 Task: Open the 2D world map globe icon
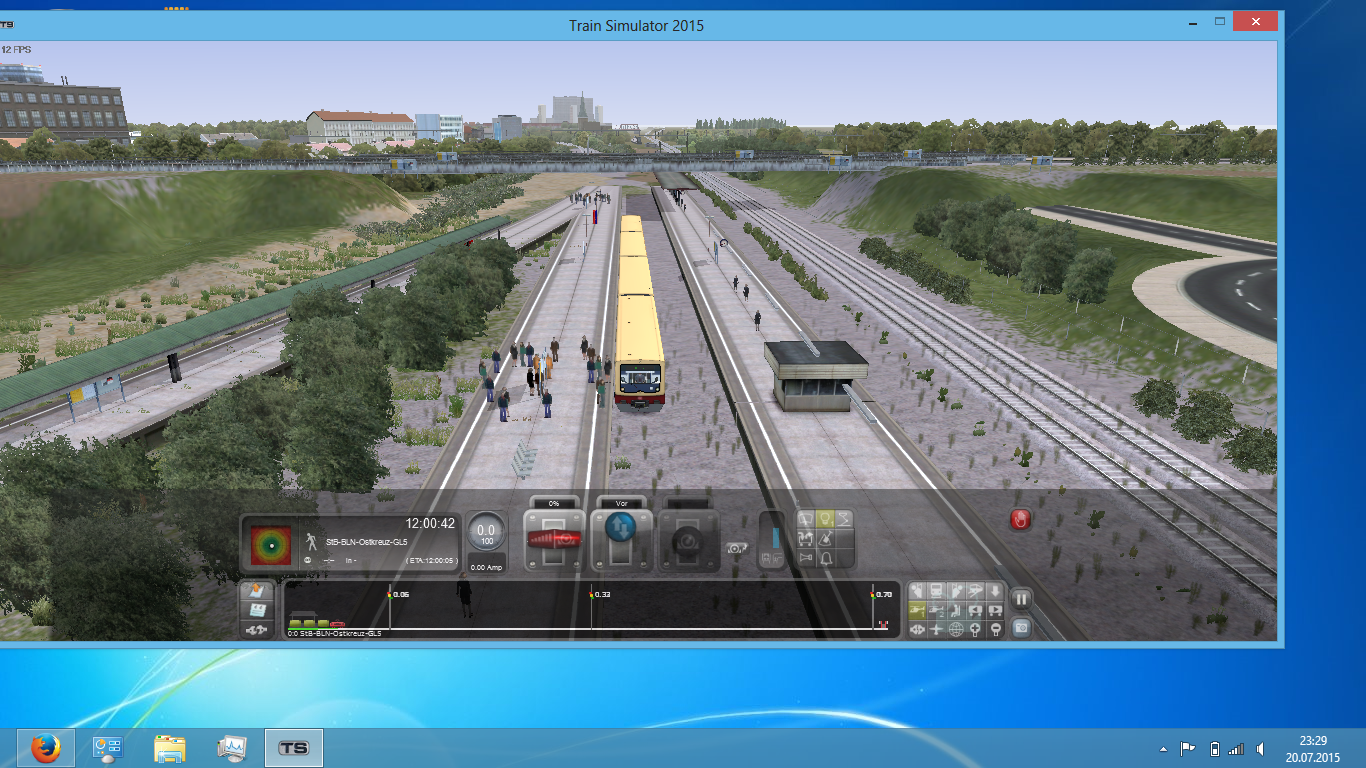pyautogui.click(x=956, y=629)
